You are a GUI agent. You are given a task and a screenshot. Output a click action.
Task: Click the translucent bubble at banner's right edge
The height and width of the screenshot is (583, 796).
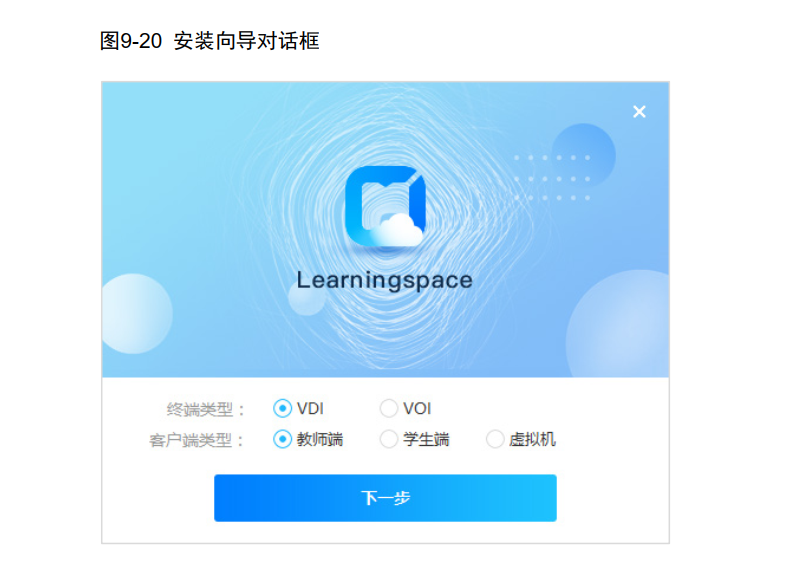click(617, 323)
